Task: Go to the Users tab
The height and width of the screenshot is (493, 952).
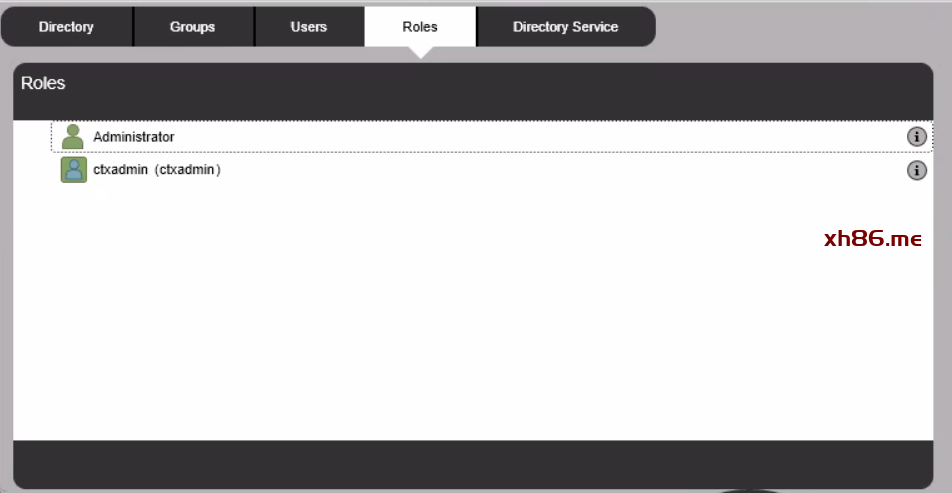Action: click(308, 27)
